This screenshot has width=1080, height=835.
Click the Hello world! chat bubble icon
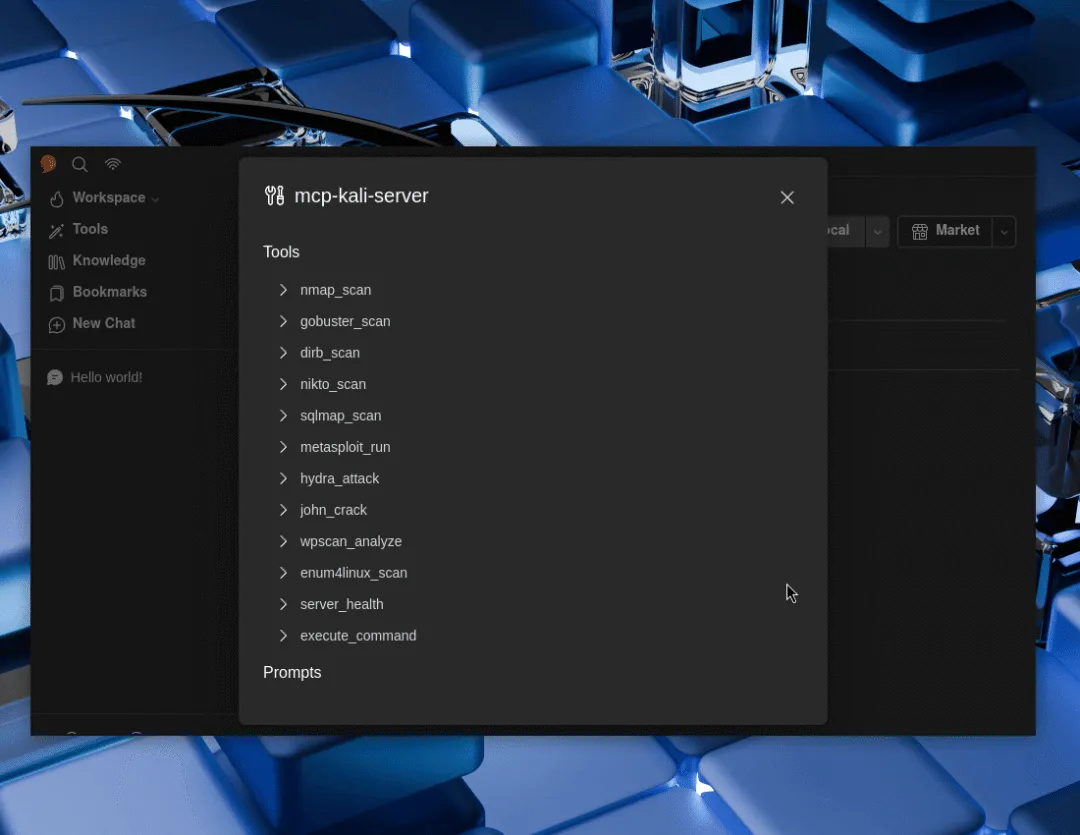54,378
